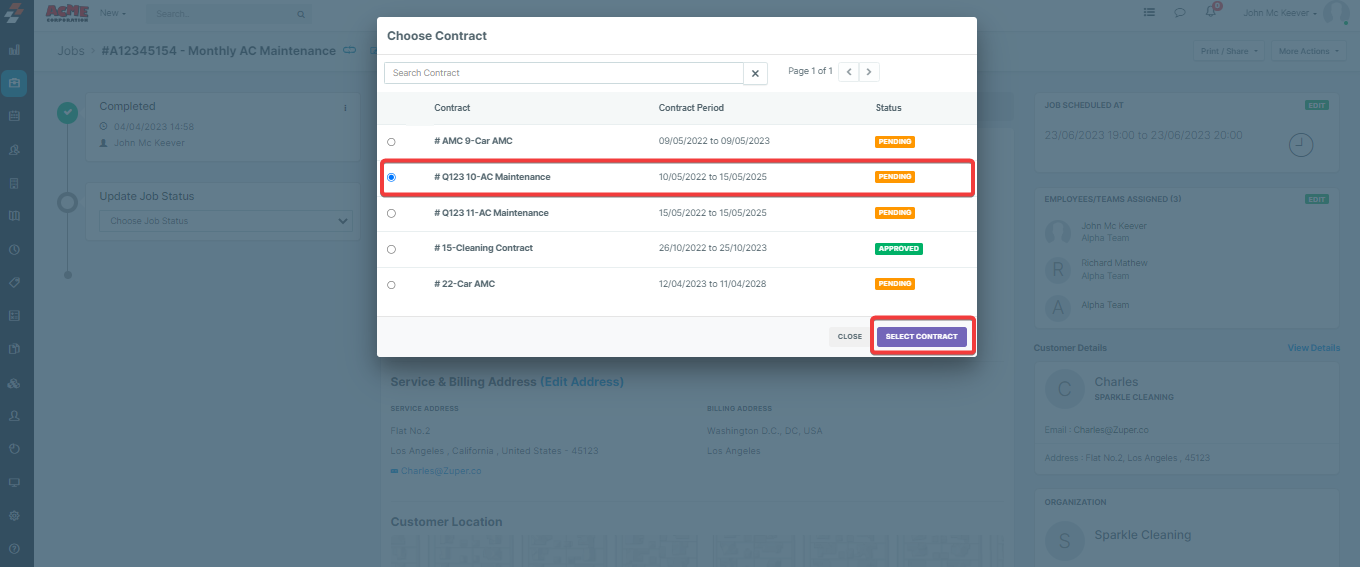Click the jobs briefcase icon in sidebar
This screenshot has width=1360, height=567.
pyautogui.click(x=14, y=83)
